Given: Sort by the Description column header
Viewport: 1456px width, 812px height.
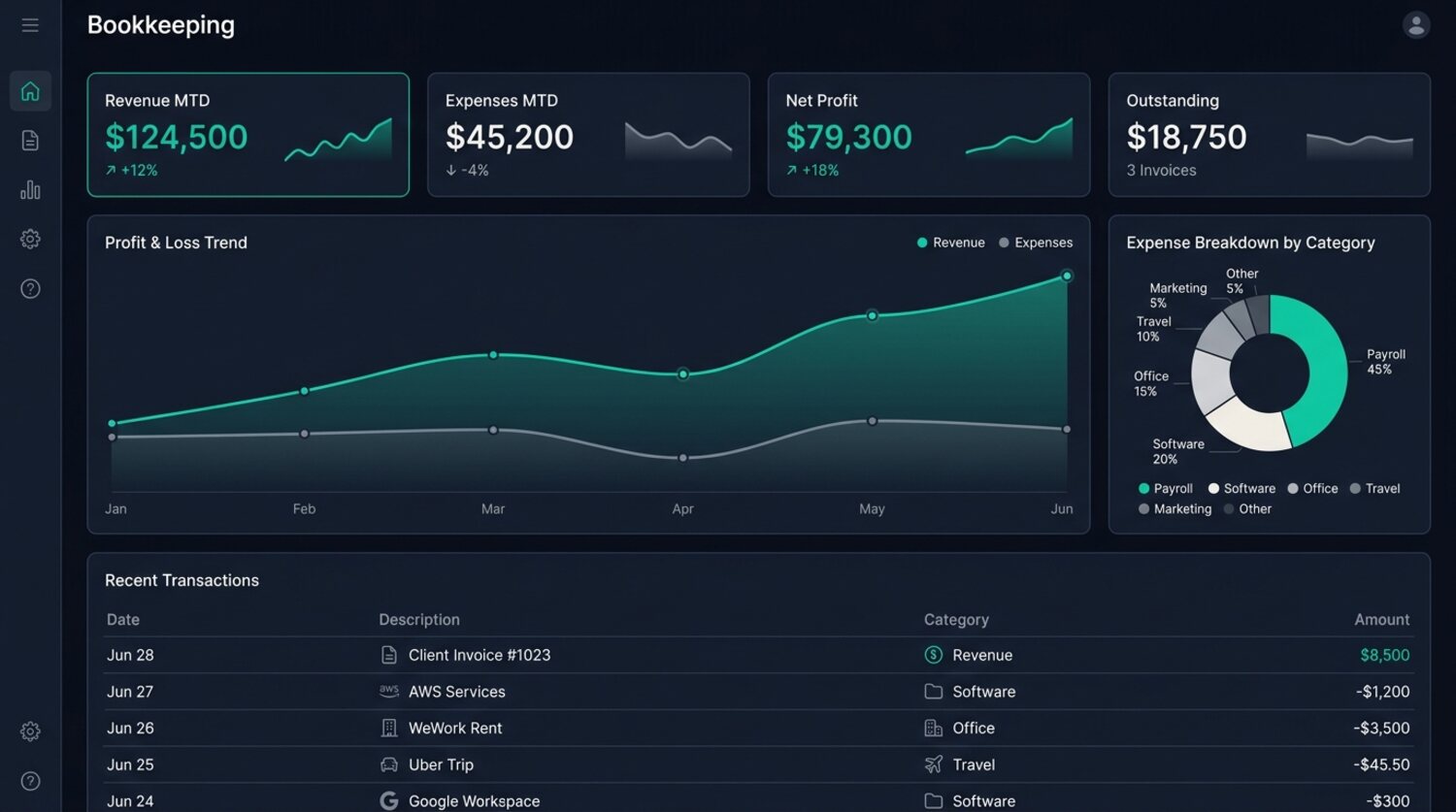Looking at the screenshot, I should [419, 620].
